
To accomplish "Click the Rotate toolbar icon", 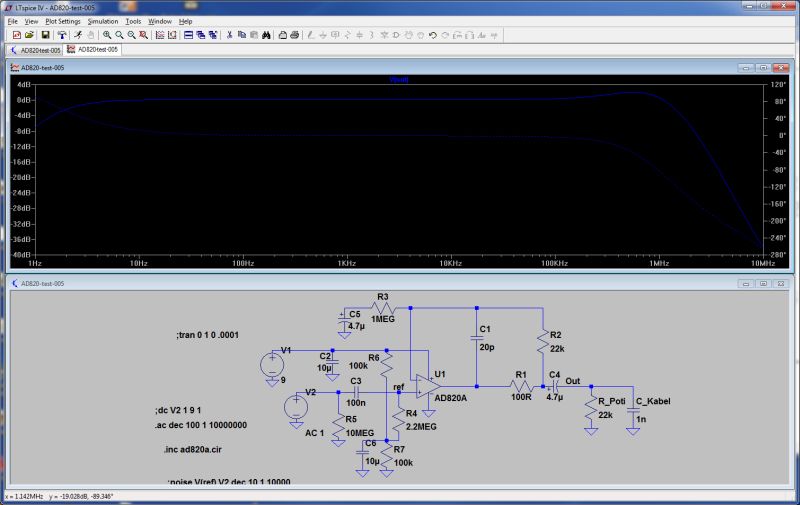I will (458, 35).
